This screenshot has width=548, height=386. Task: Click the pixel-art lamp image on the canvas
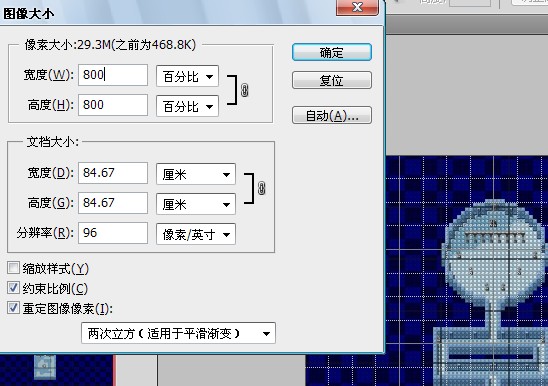click(x=491, y=292)
